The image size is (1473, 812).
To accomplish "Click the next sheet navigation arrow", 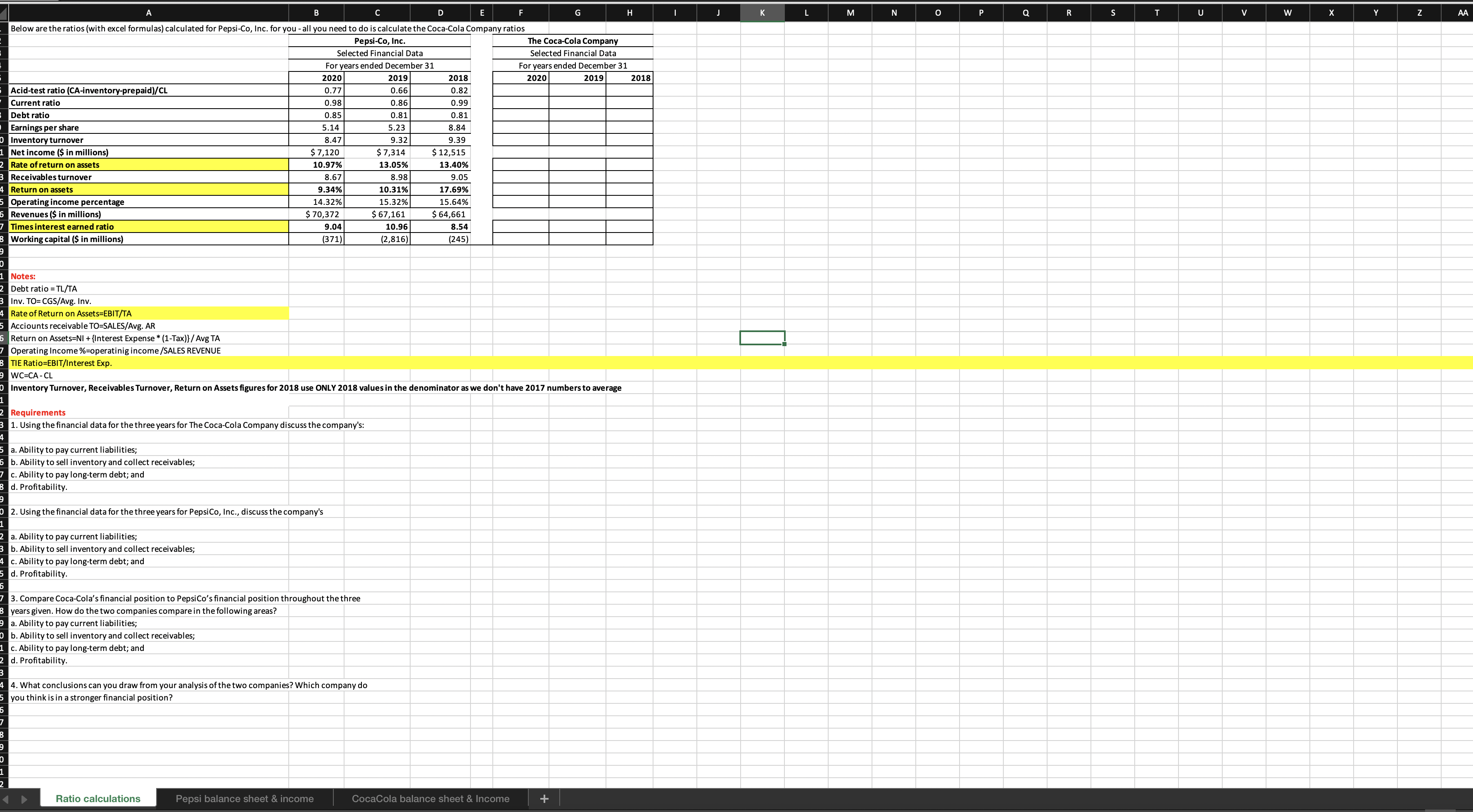I will click(x=24, y=799).
